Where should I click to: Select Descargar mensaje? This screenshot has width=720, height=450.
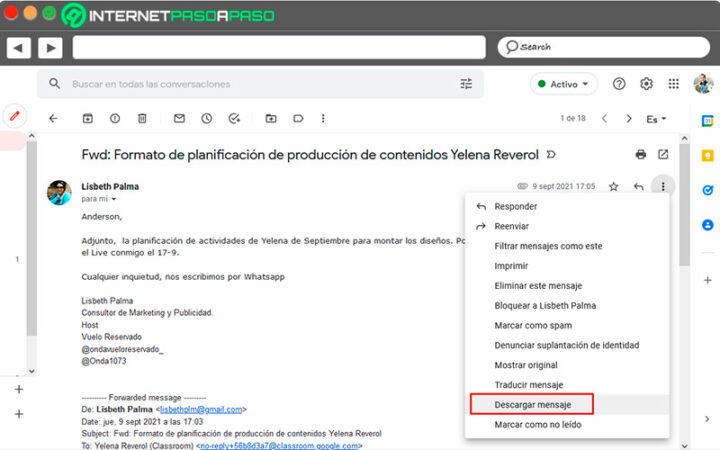567,405
